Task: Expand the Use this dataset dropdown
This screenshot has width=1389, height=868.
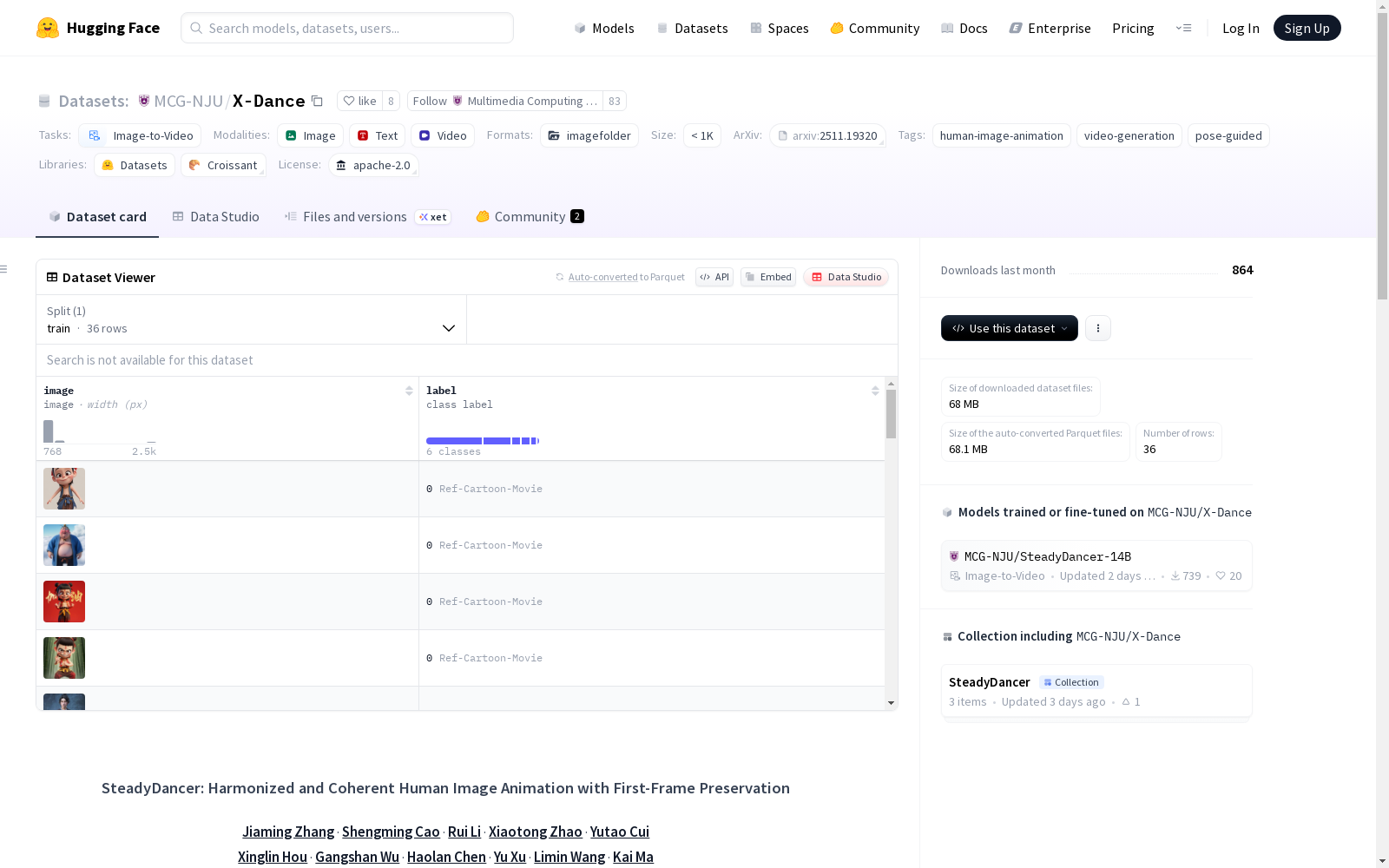Action: coord(1010,328)
